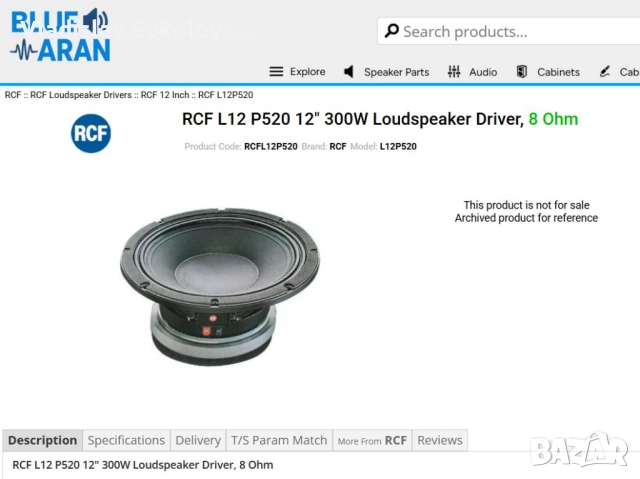Switch to the Specifications tab
Screen dimensions: 640x479
click(126, 440)
